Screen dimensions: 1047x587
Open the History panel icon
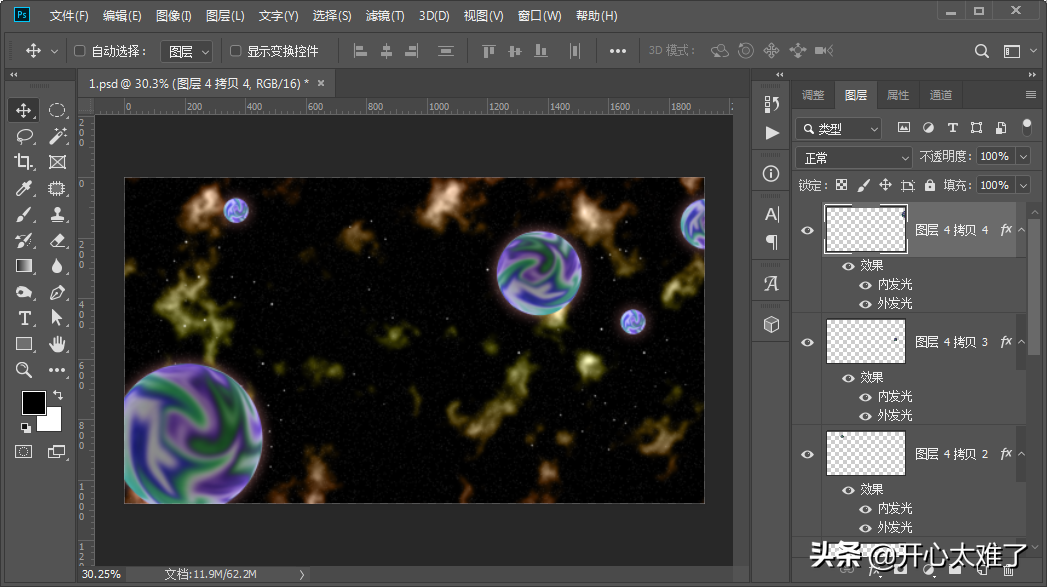[771, 103]
